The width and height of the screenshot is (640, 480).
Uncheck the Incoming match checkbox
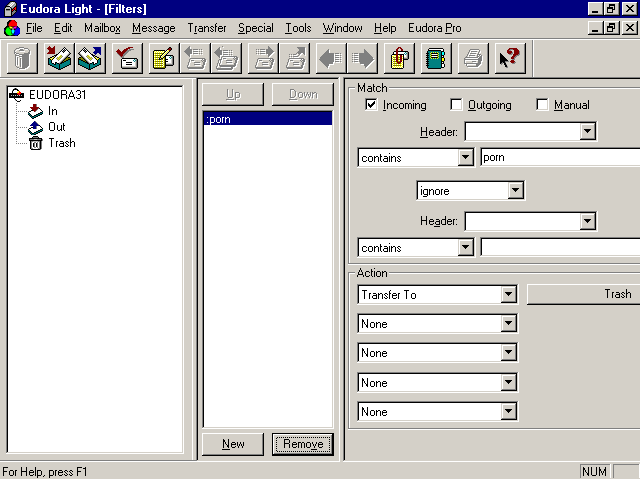[371, 105]
